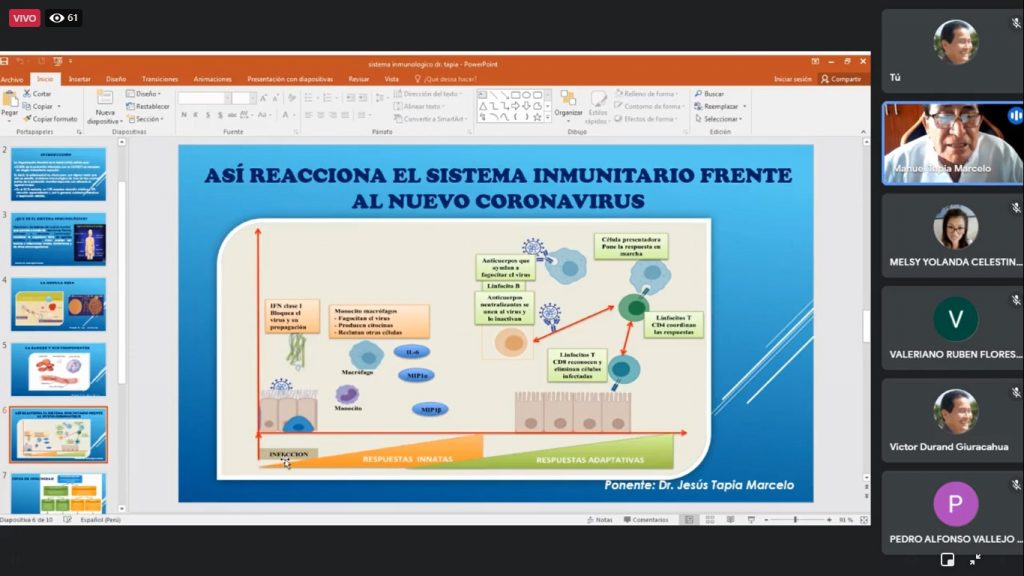Click the Buscar find command
This screenshot has height=576, width=1024.
point(709,94)
